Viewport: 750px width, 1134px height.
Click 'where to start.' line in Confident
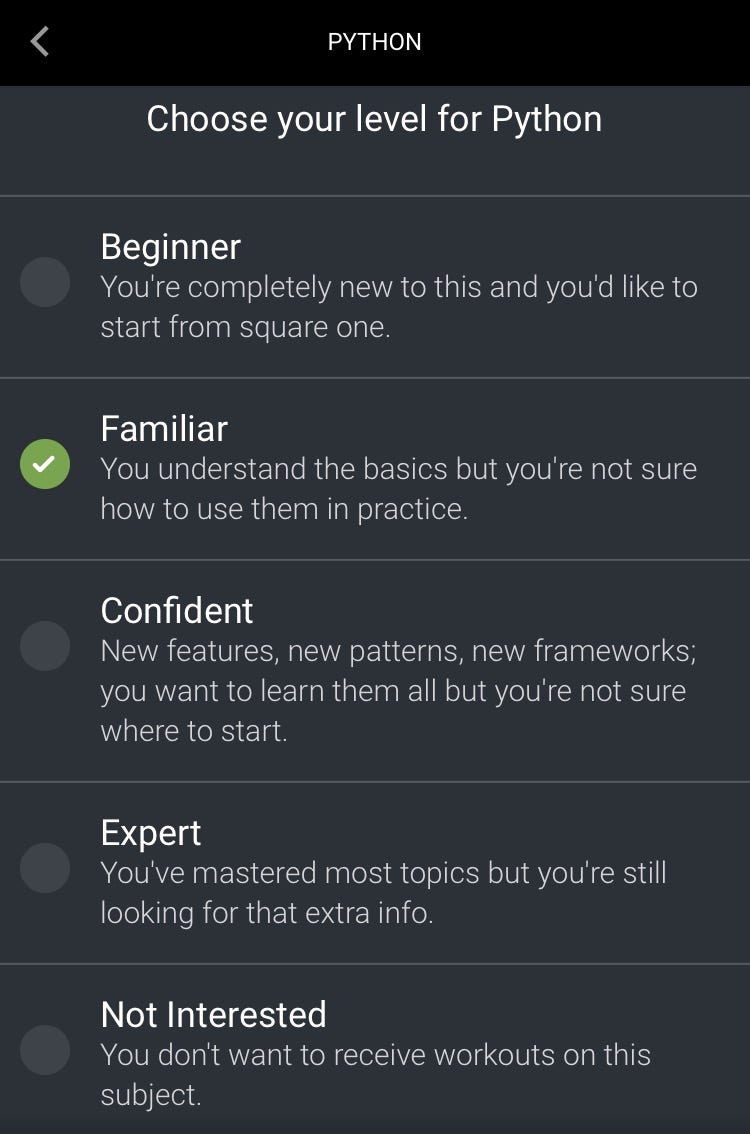pyautogui.click(x=194, y=730)
